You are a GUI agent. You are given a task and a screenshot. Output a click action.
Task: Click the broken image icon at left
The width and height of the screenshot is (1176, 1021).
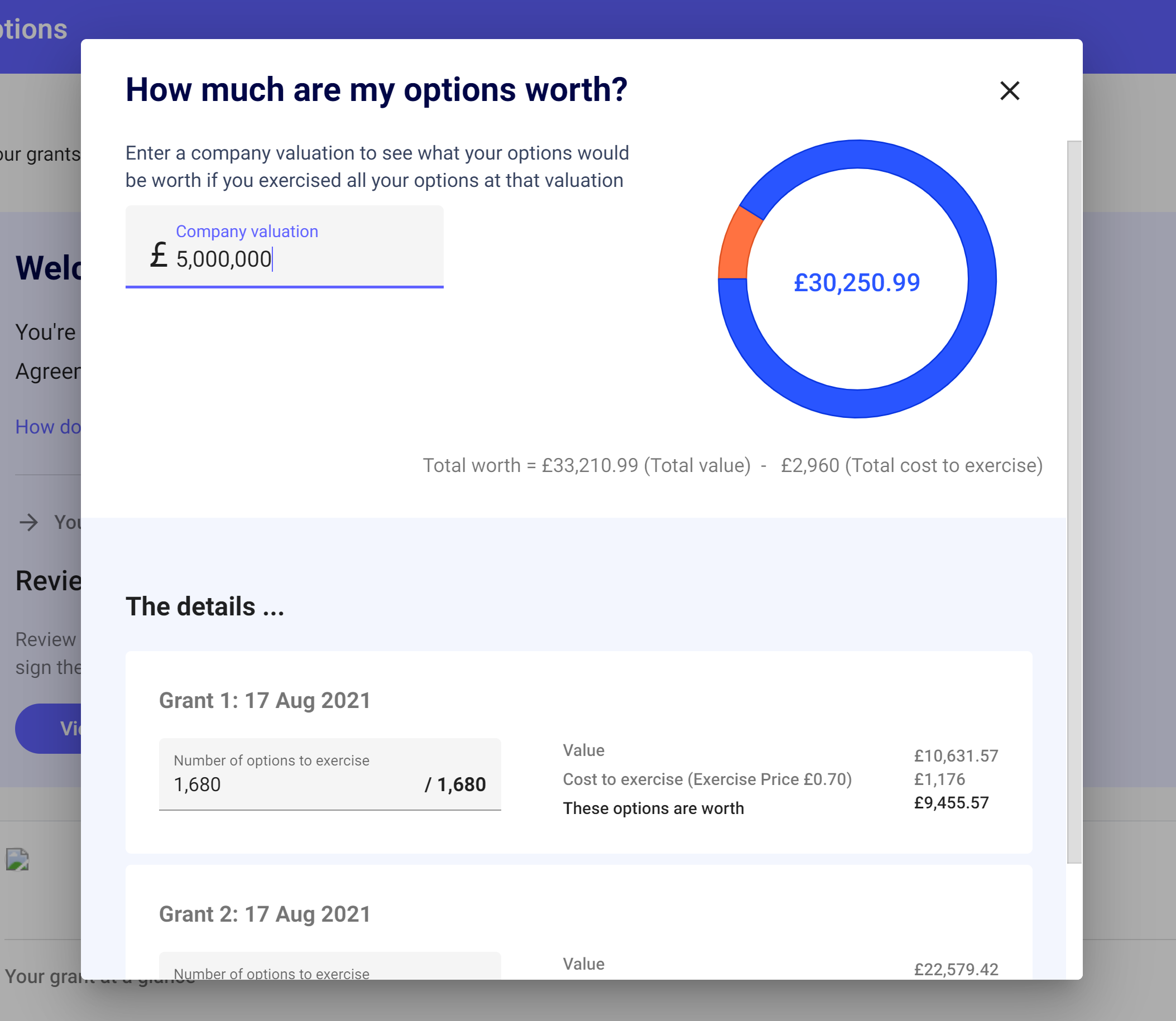pos(18,860)
